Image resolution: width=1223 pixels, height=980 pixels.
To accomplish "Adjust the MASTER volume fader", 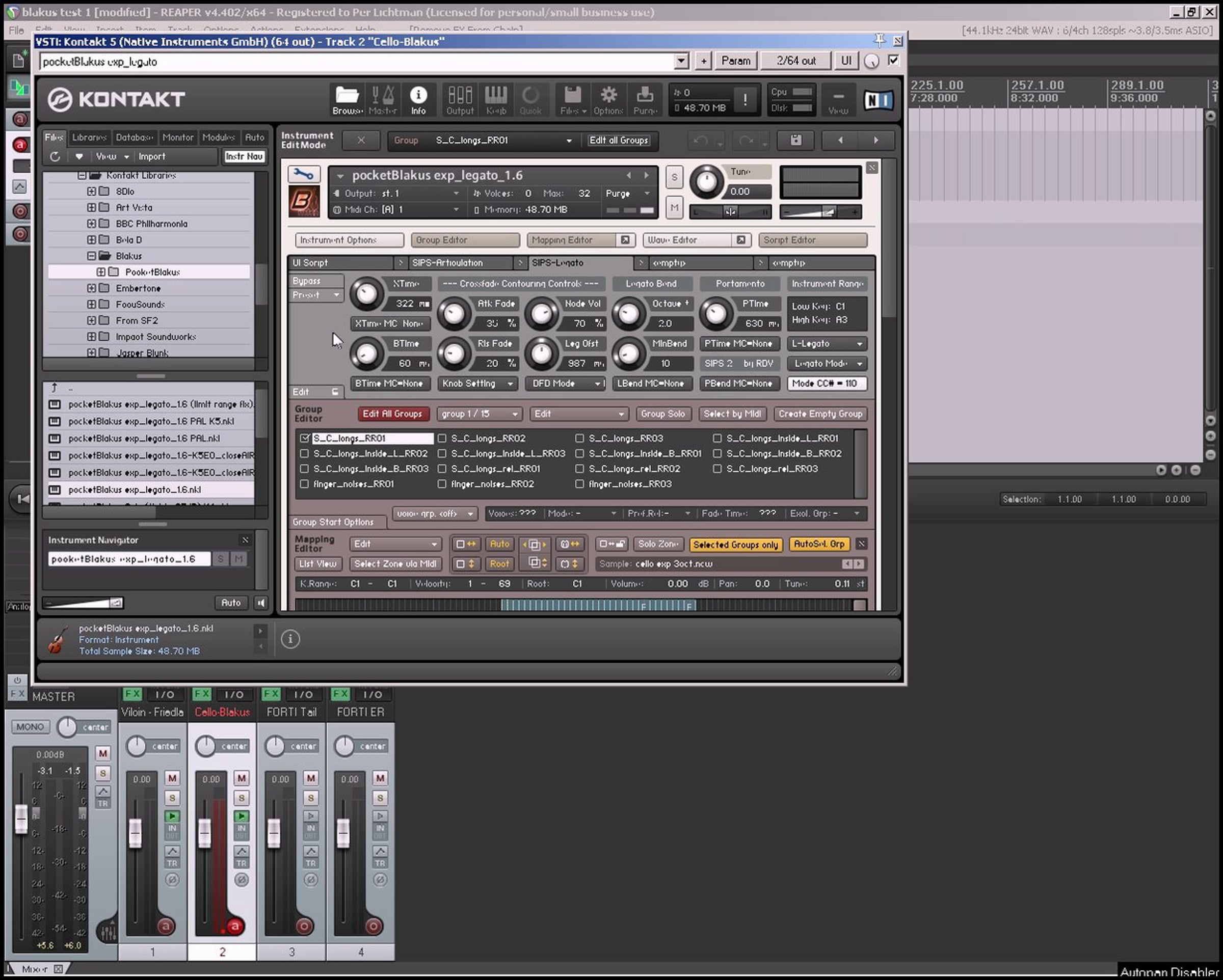I will (x=21, y=819).
